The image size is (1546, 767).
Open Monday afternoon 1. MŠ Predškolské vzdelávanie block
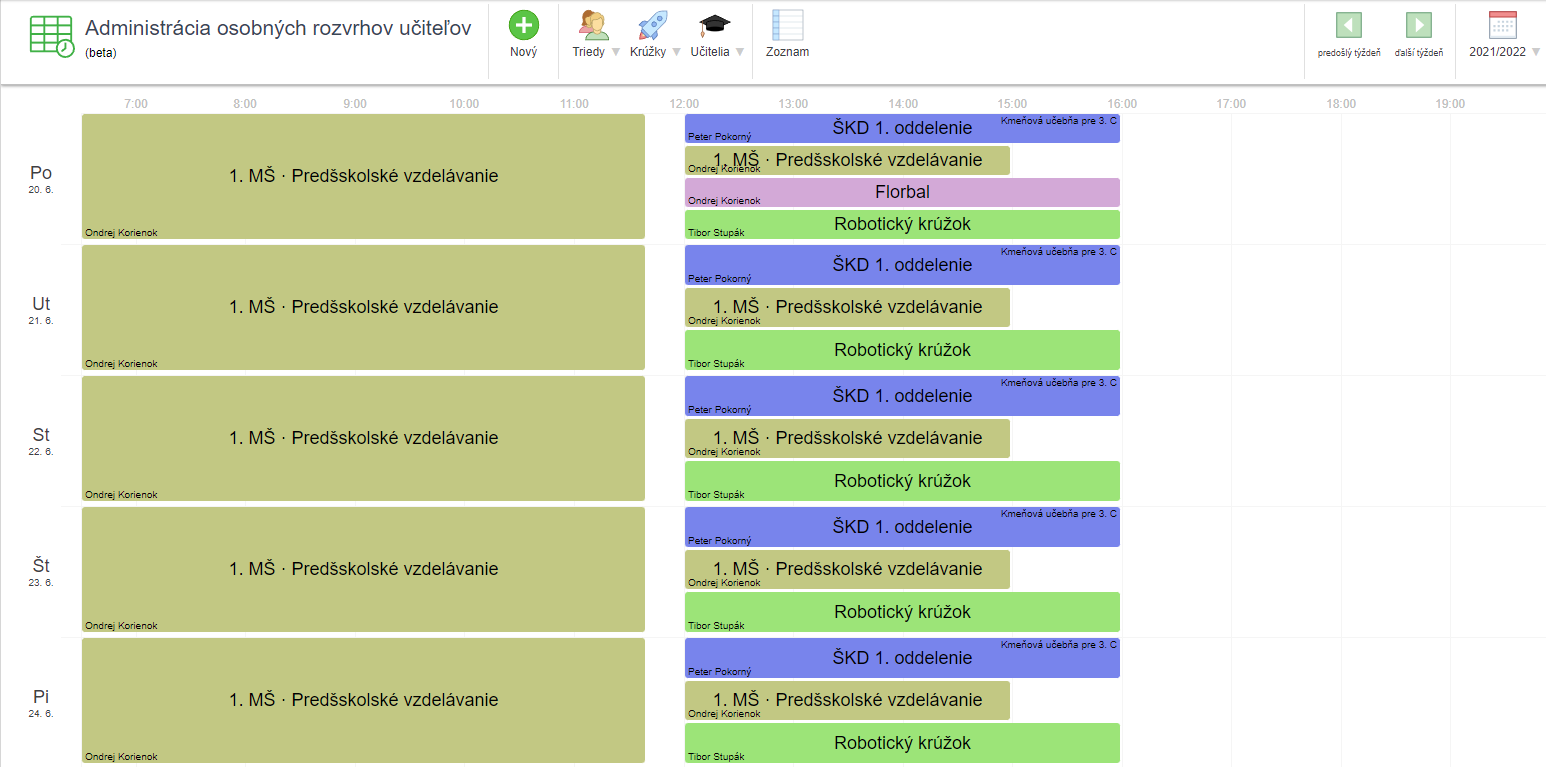point(847,160)
